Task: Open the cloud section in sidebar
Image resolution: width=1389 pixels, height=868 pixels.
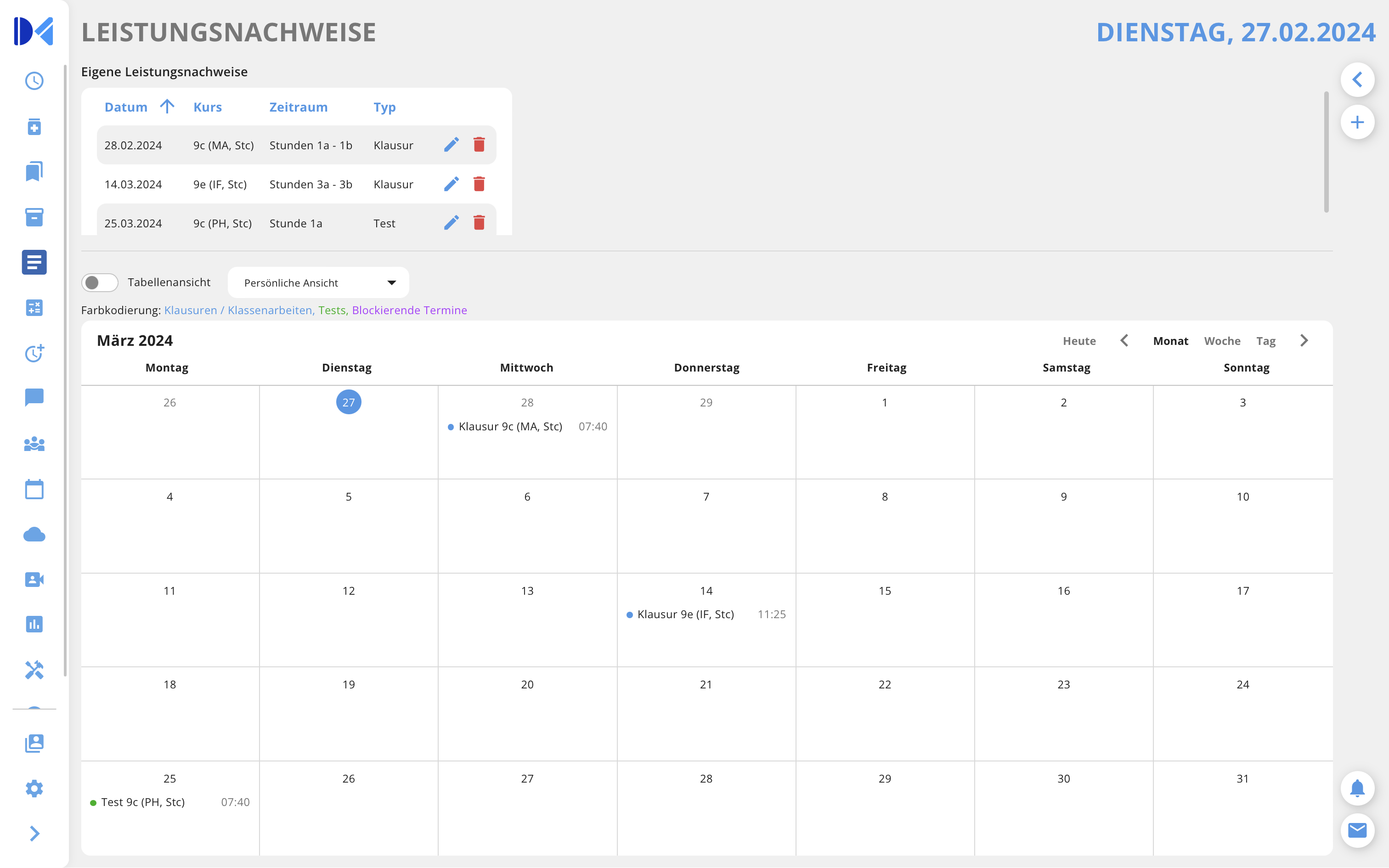Action: click(34, 535)
